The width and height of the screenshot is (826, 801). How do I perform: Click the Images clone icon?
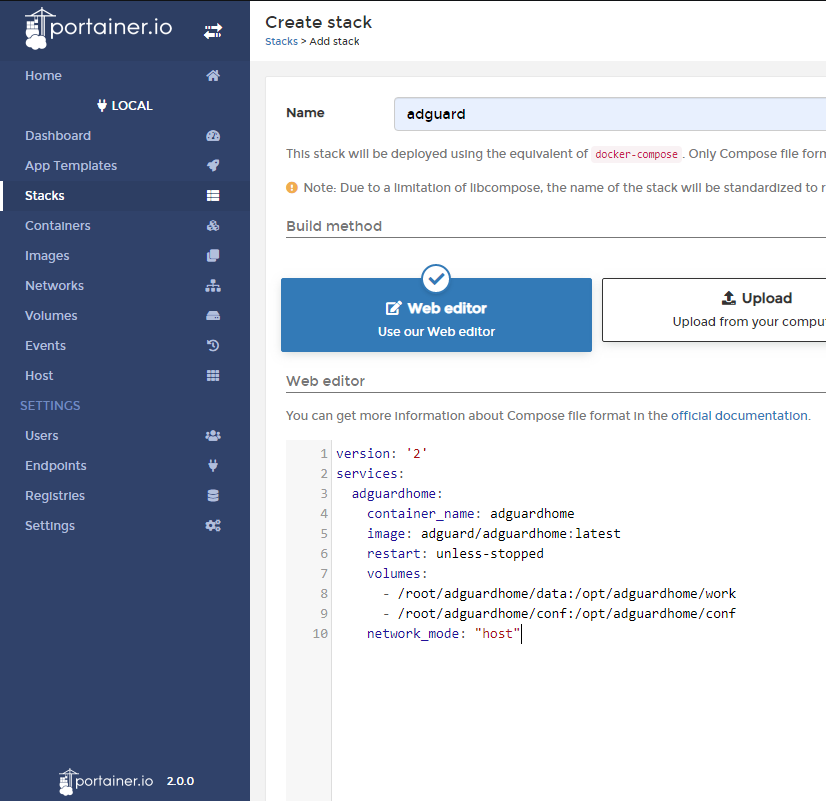pos(213,255)
